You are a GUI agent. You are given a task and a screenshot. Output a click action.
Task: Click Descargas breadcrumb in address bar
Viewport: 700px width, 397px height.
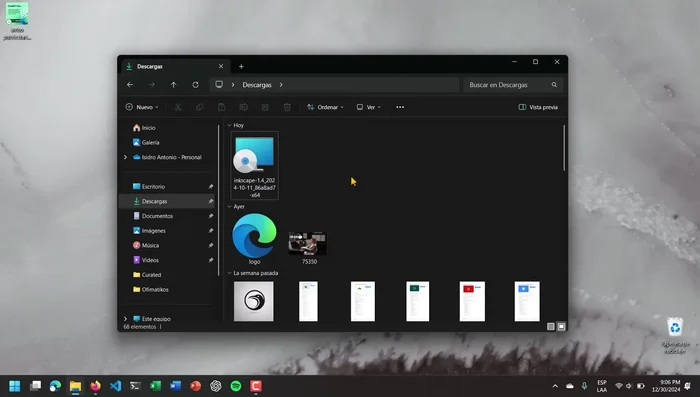pyautogui.click(x=257, y=85)
